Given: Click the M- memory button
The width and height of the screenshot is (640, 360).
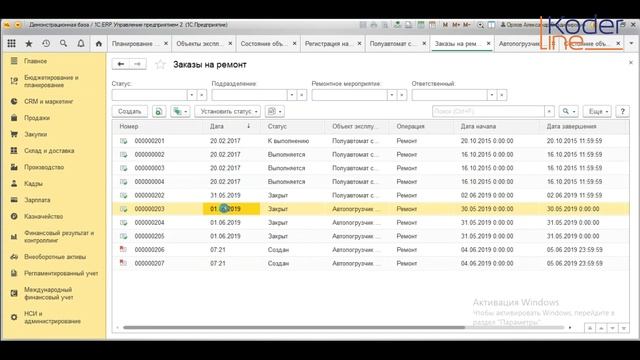Looking at the screenshot, I should point(467,25).
